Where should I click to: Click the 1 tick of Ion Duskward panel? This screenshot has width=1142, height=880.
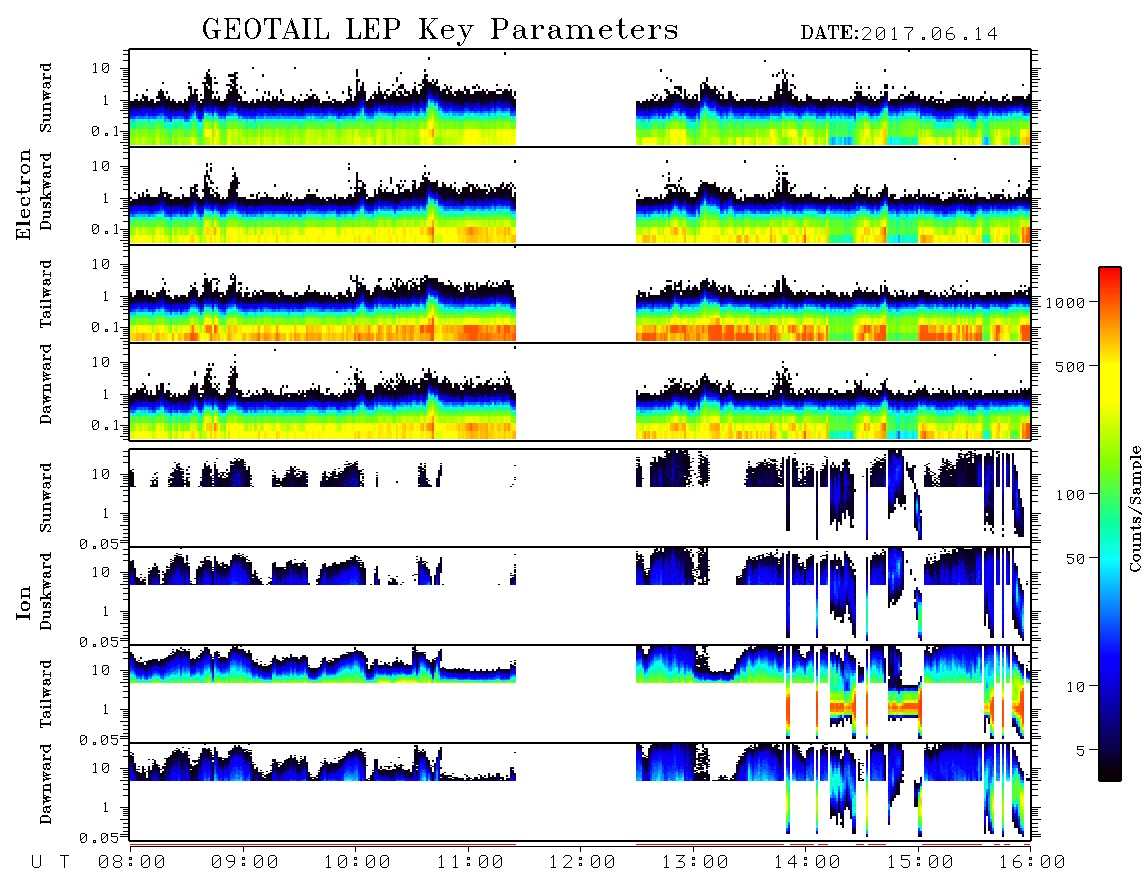[x=105, y=610]
